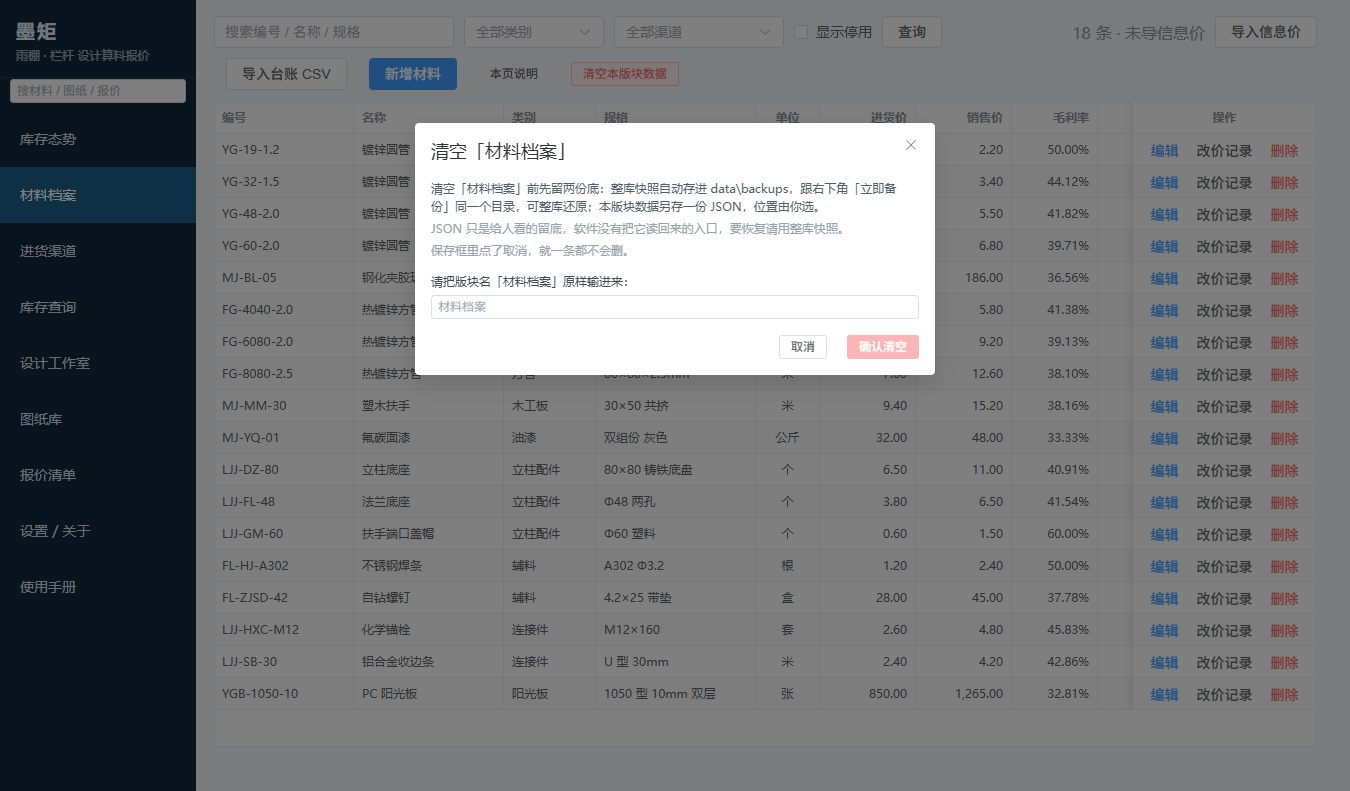Click the 取消 button in the dialog
This screenshot has height=791, width=1350.
tap(803, 347)
